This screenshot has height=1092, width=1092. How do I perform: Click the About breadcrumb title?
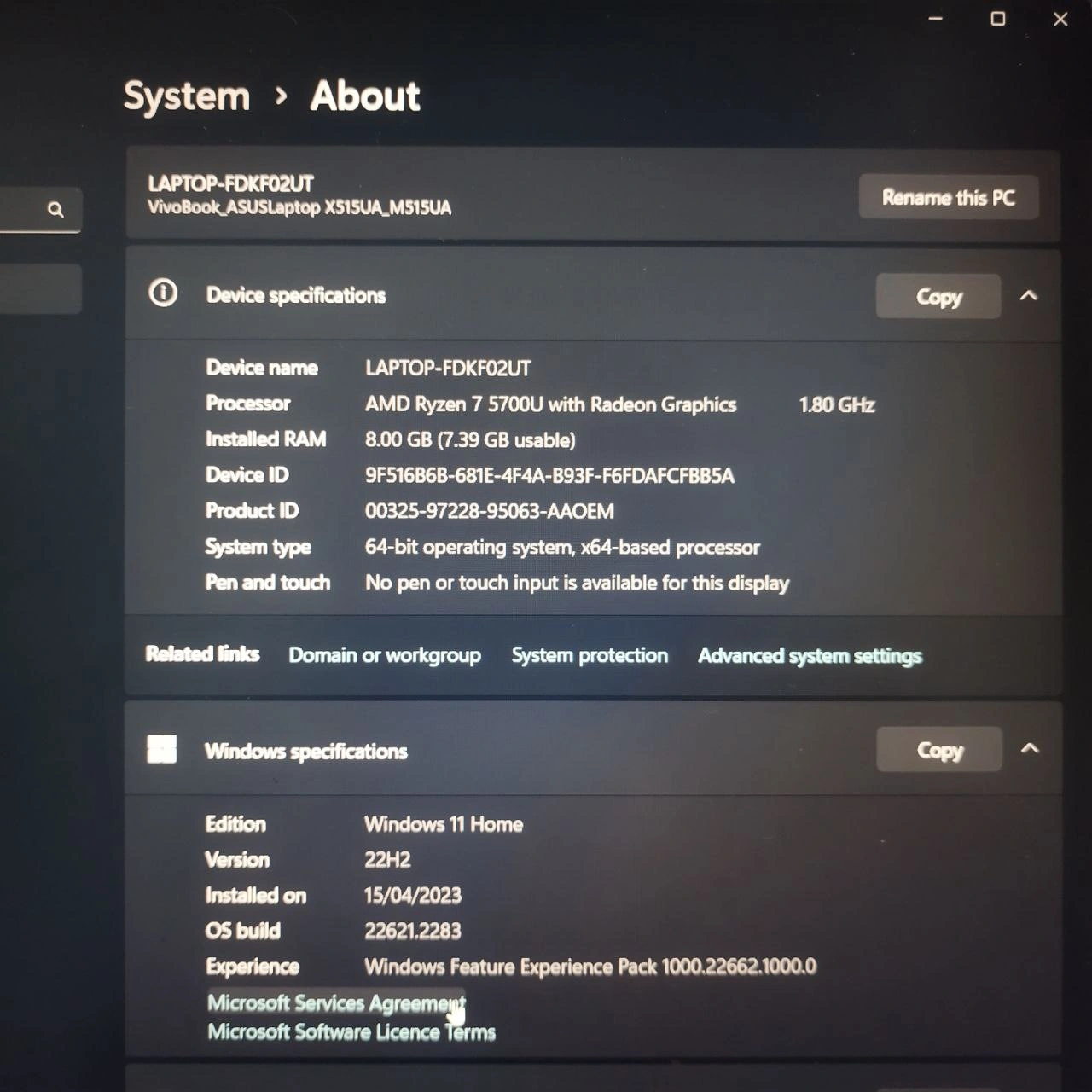(365, 96)
